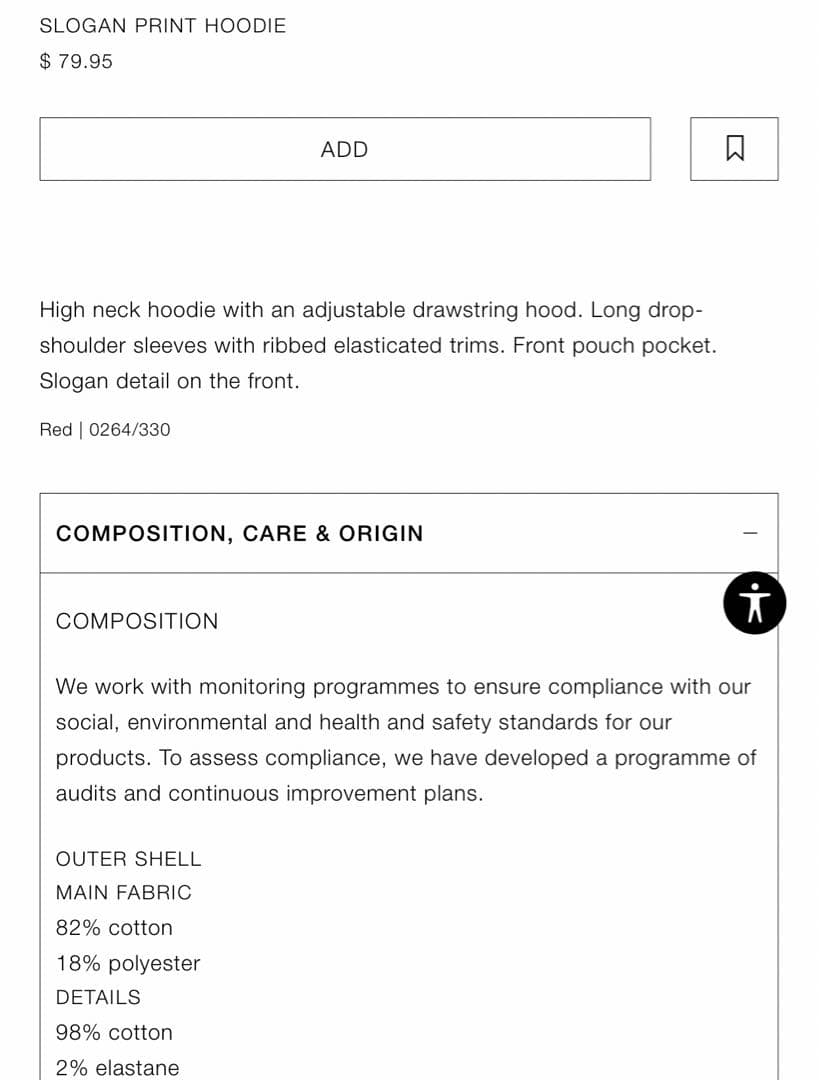
Task: Click the Slogan Print Hoodie title
Action: pyautogui.click(x=163, y=26)
